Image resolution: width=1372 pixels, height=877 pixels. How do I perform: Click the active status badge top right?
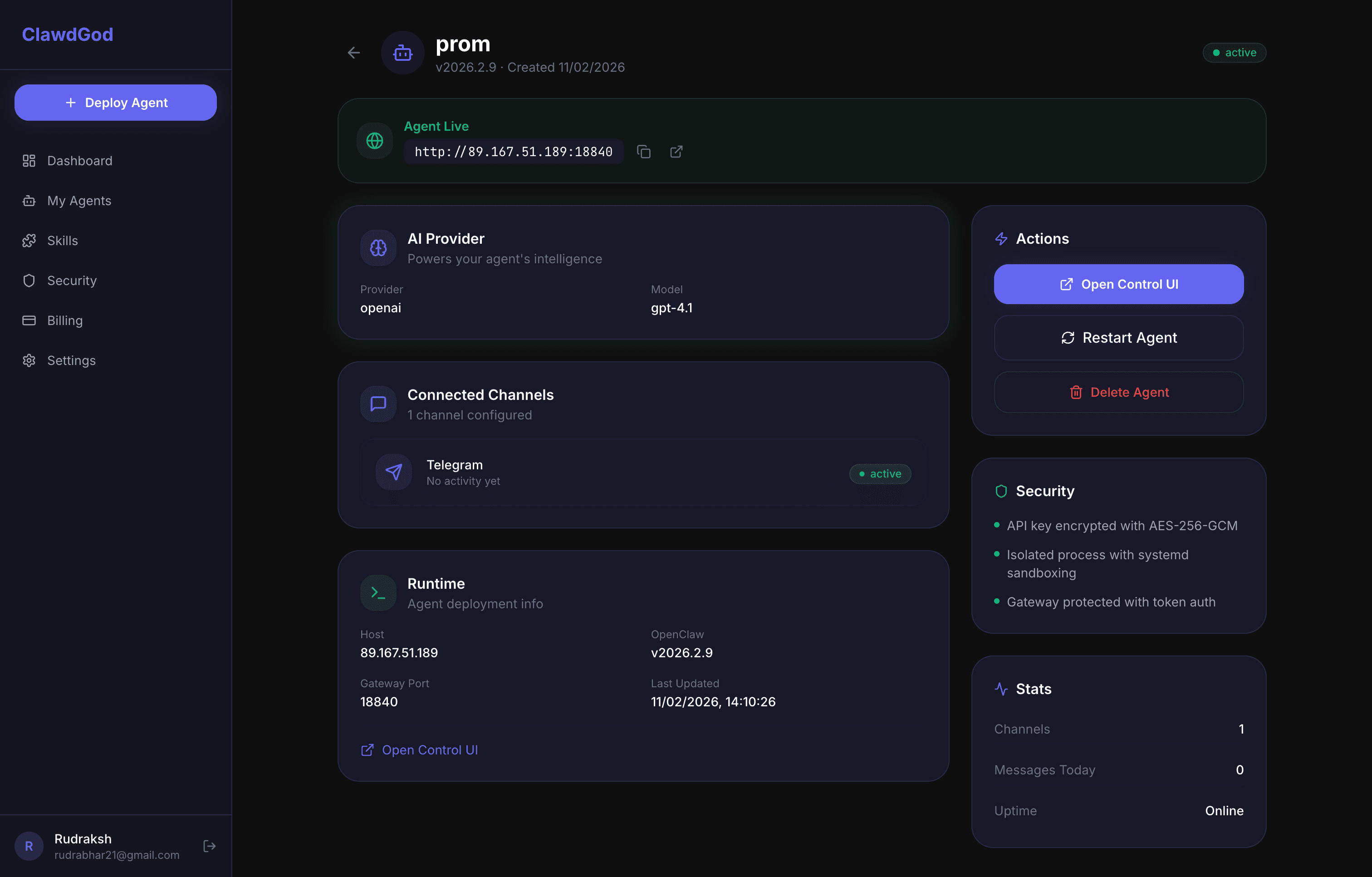point(1234,53)
